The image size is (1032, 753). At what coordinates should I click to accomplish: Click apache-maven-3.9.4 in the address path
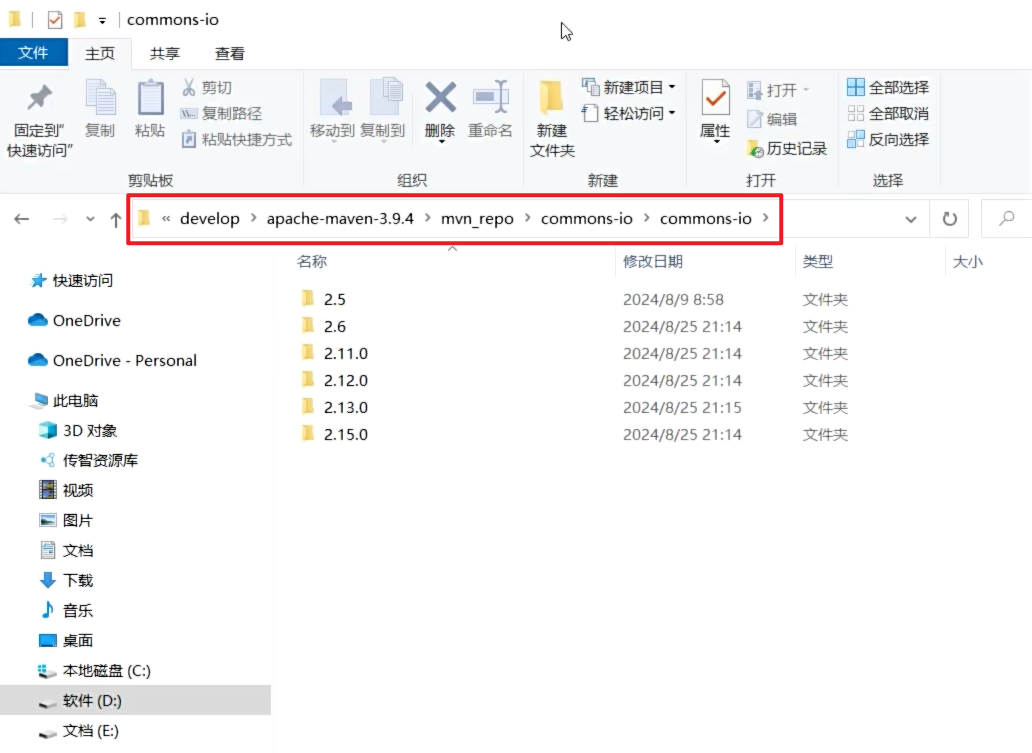click(x=340, y=219)
